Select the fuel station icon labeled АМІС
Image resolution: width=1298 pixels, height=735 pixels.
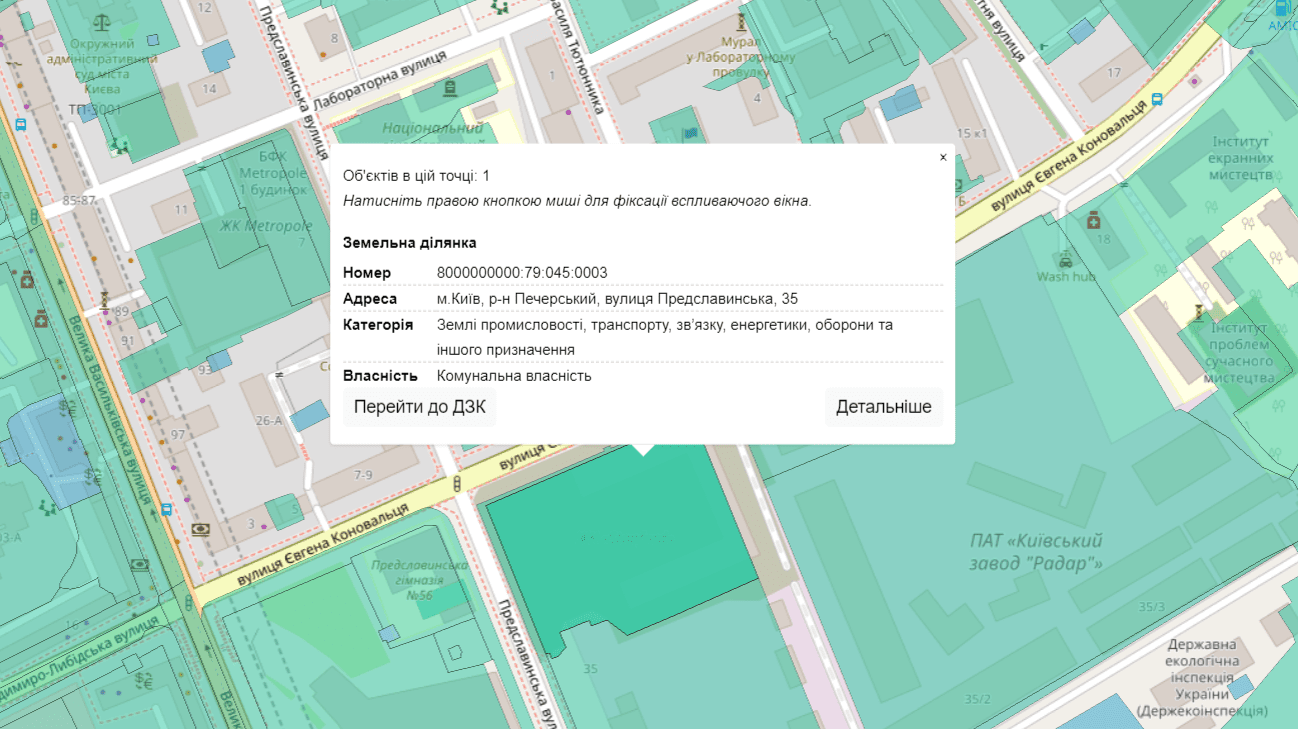coord(1283,8)
